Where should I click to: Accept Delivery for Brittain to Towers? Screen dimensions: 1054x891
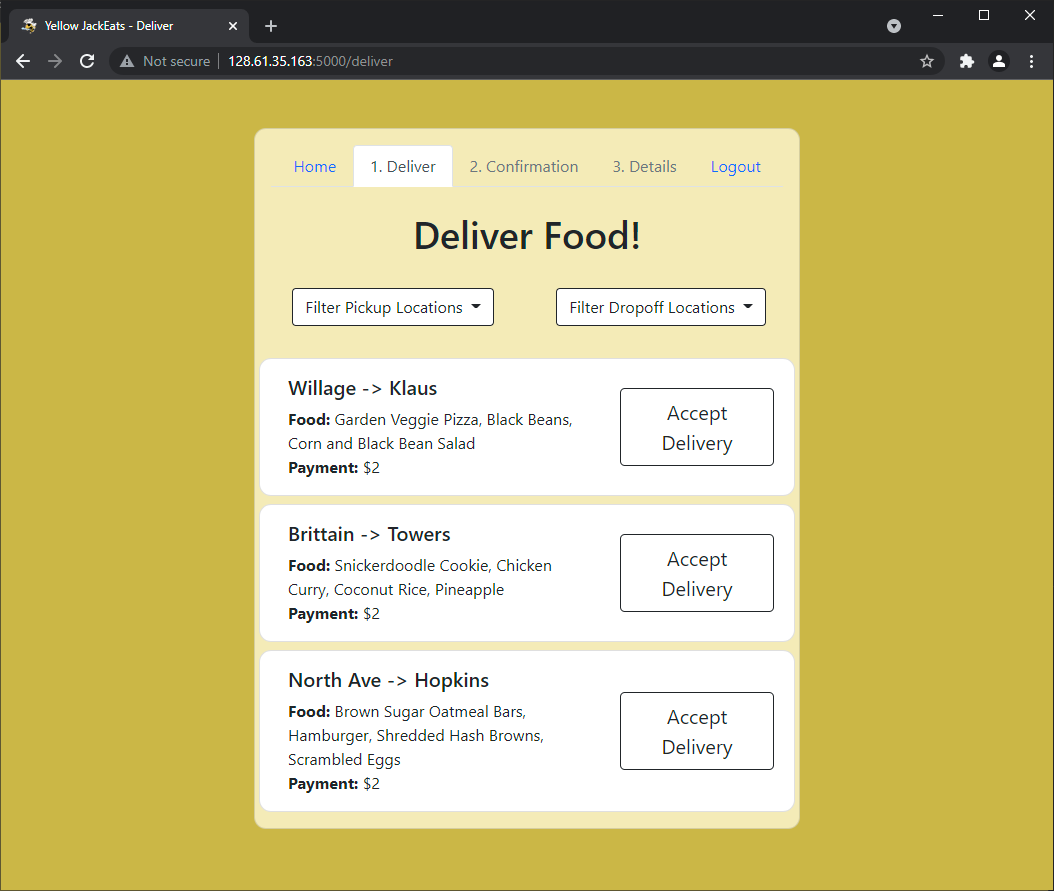[x=696, y=573]
